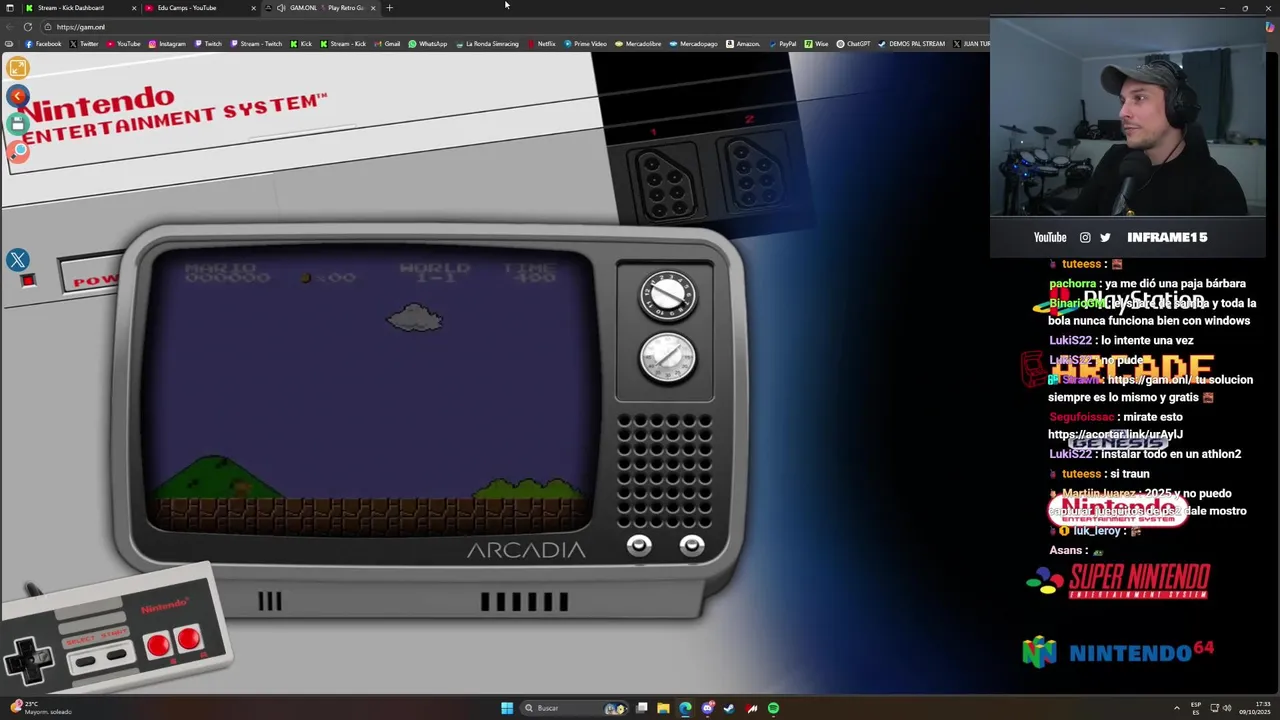Open the La Ronda Simracing bookmark
Viewport: 1280px width, 720px height.
point(487,44)
